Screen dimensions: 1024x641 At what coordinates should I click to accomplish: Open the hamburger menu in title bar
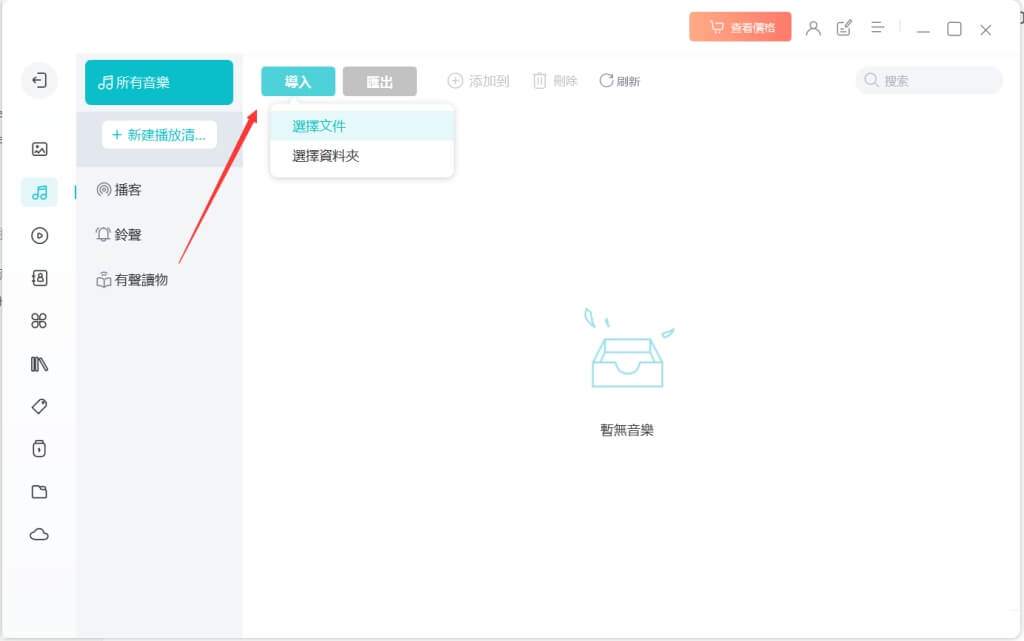click(x=877, y=27)
